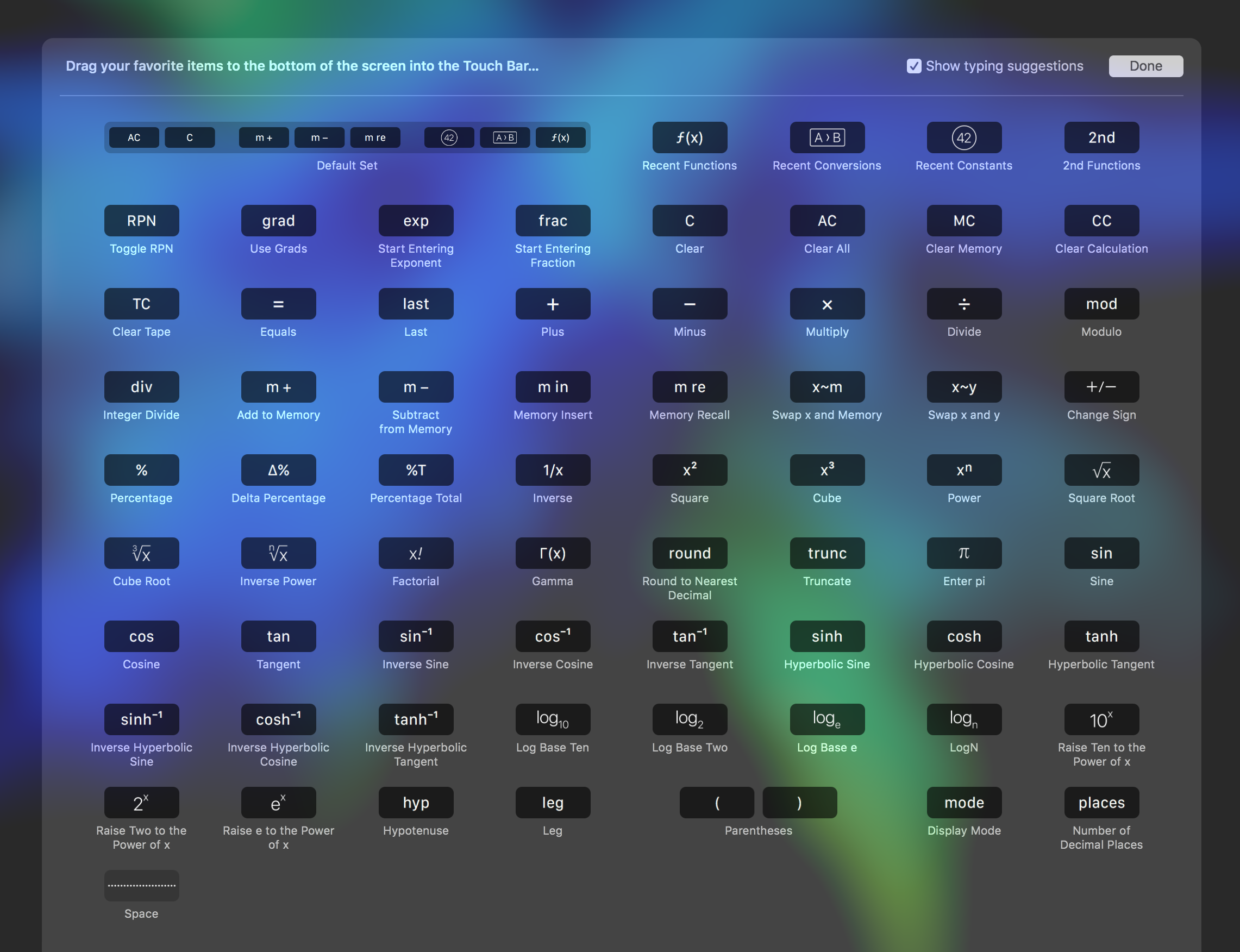The width and height of the screenshot is (1240, 952).
Task: Click the frac Start Entering Fraction item
Action: [553, 221]
